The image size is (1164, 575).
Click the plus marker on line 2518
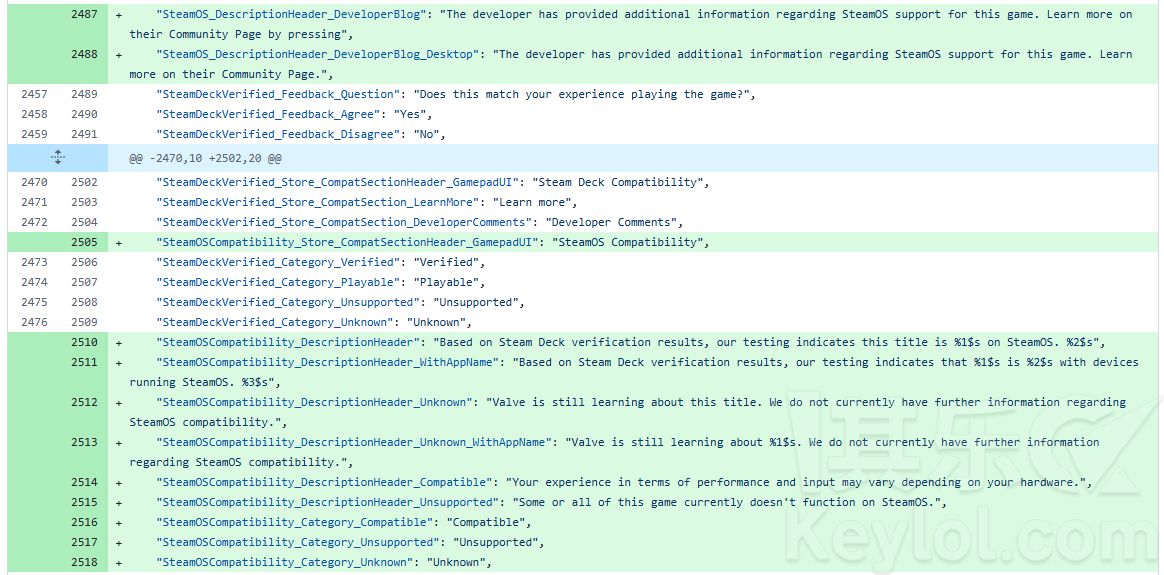click(119, 562)
